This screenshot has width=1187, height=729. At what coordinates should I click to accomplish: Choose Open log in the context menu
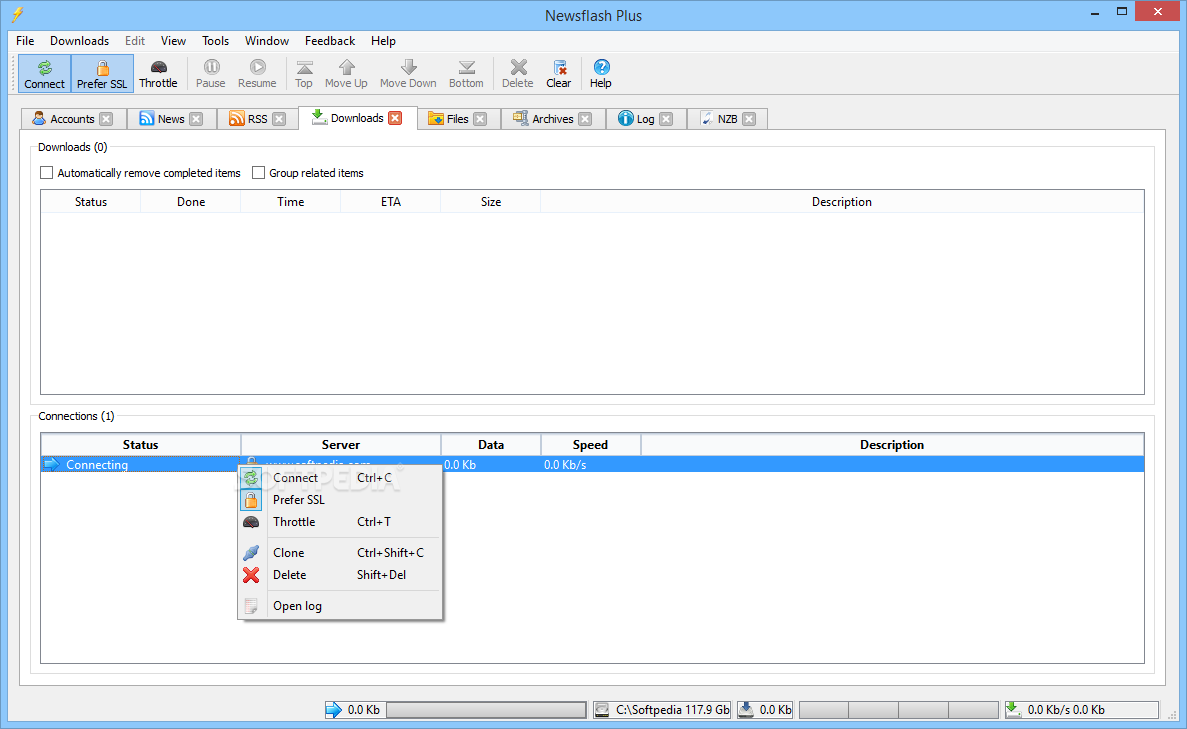[340, 606]
